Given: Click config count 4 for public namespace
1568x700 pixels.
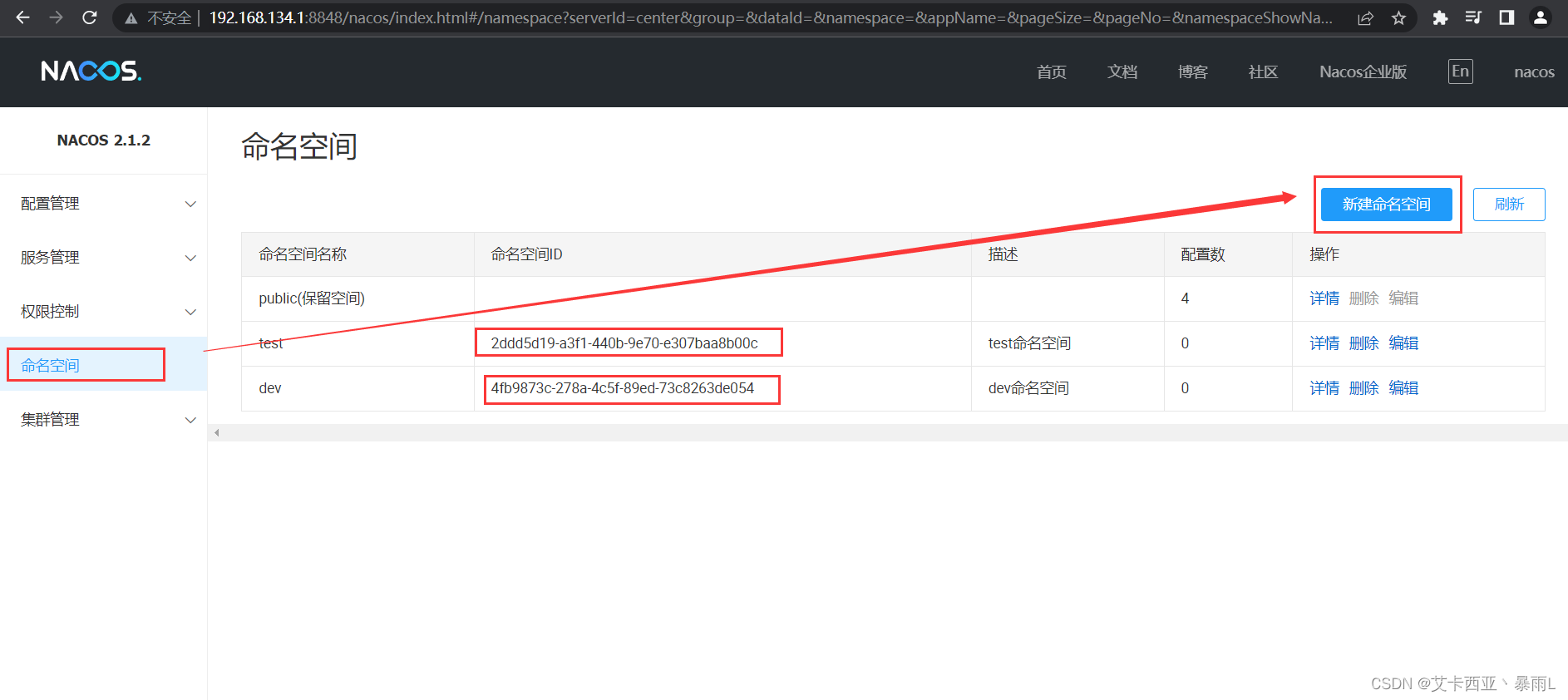Looking at the screenshot, I should [x=1185, y=298].
